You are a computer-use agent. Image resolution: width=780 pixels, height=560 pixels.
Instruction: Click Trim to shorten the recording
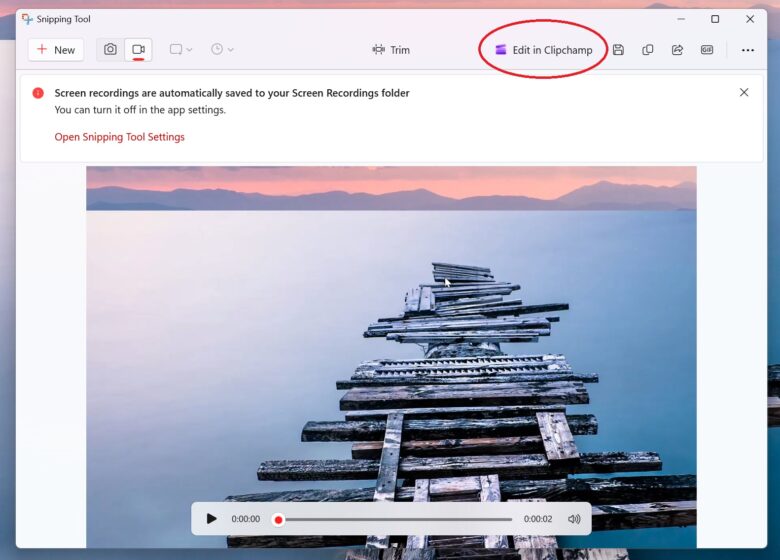pos(391,50)
